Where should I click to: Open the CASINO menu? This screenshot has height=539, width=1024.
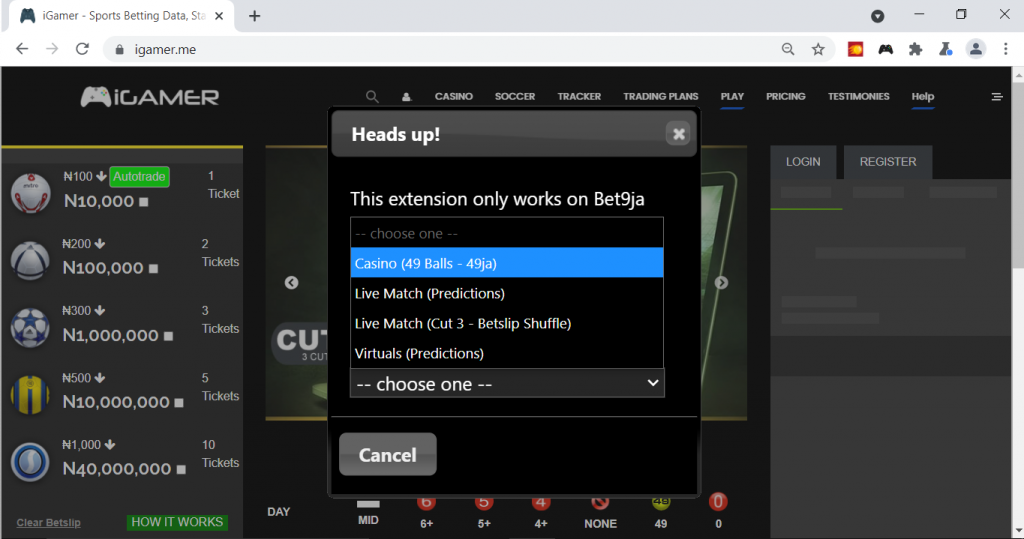point(453,96)
